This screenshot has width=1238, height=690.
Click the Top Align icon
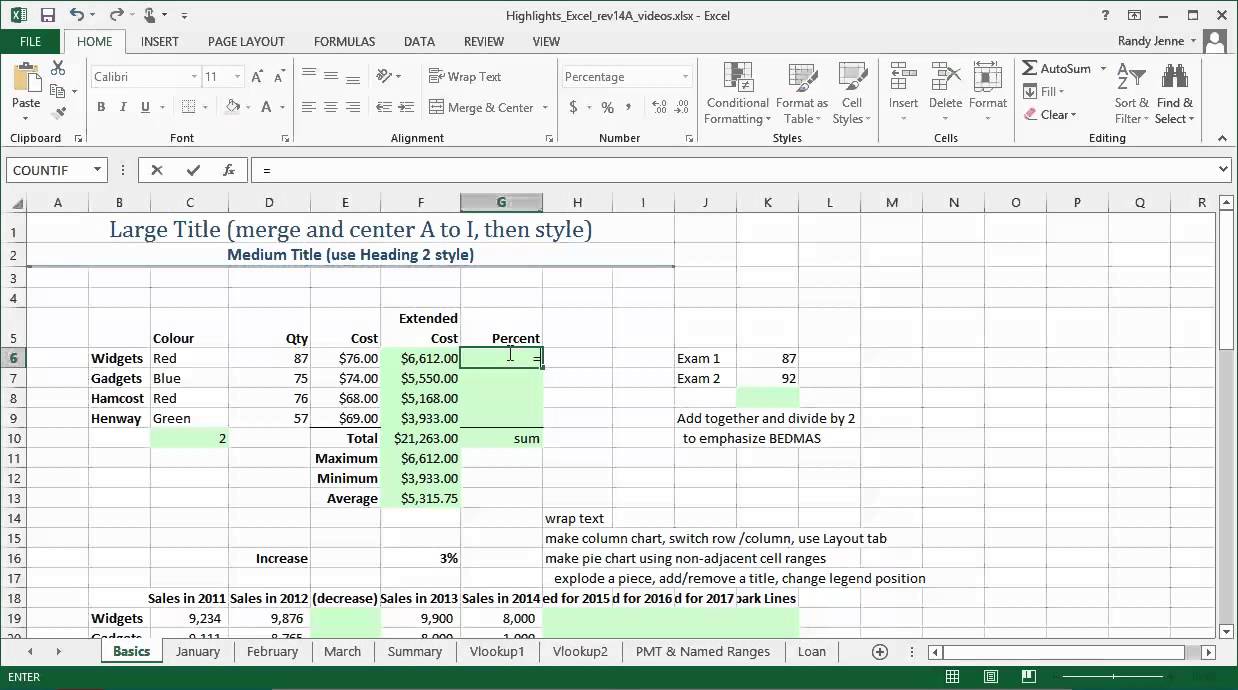[309, 76]
